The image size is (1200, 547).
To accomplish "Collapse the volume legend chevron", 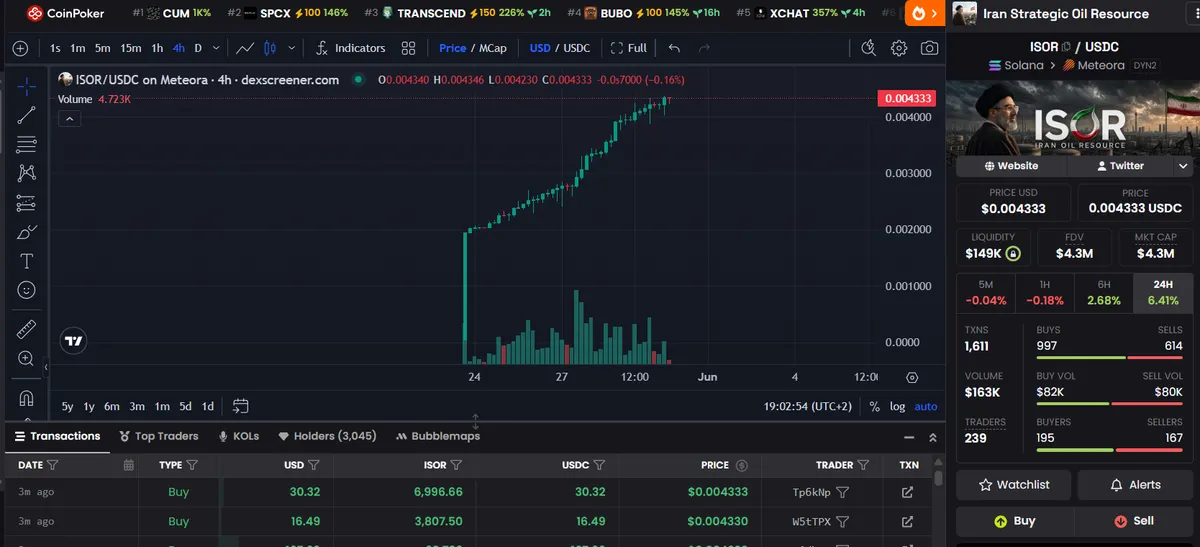I will (x=69, y=119).
